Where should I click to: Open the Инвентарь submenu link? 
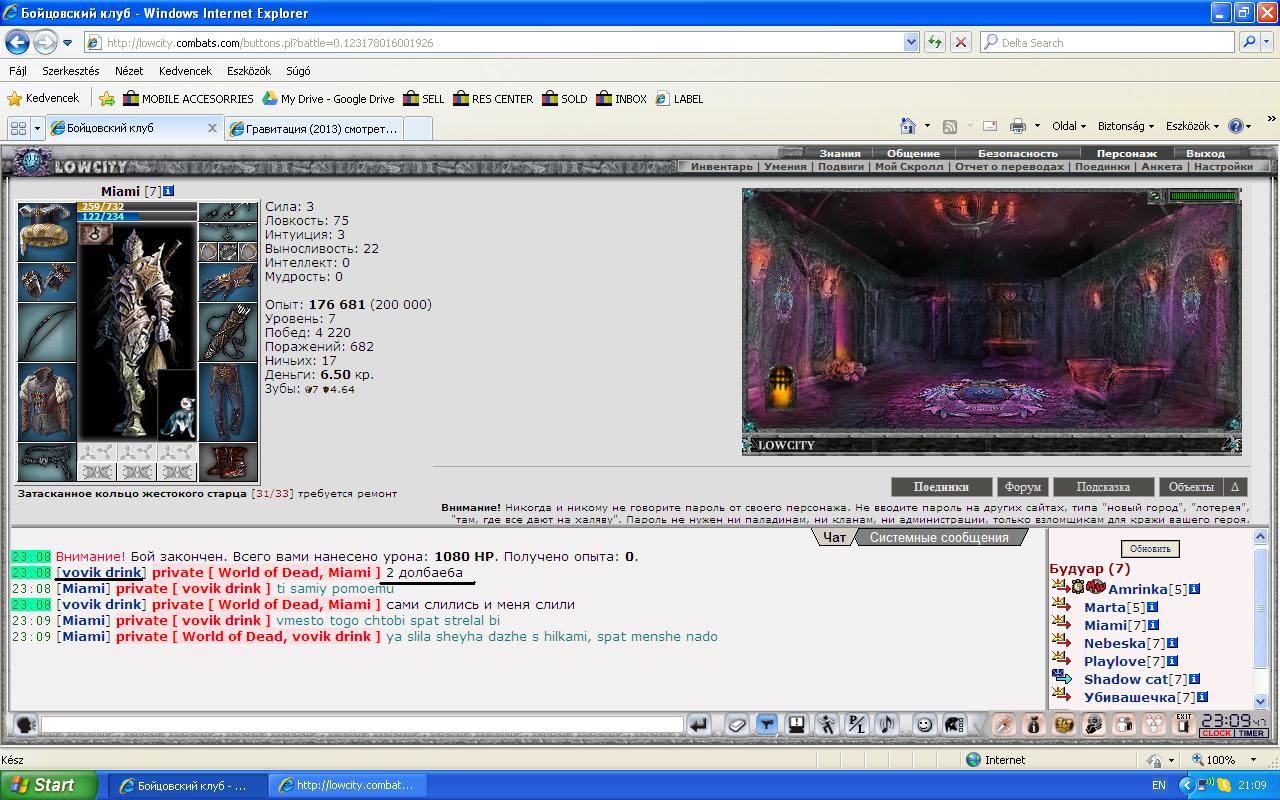721,167
